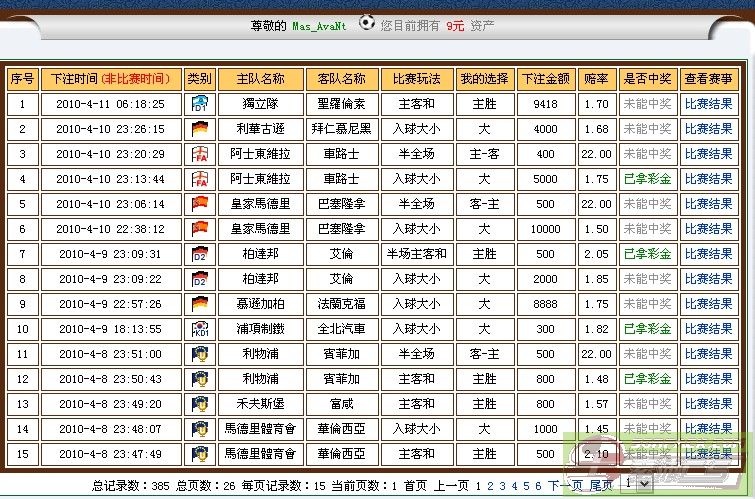Click the Mas_AvaNt username

tap(320, 26)
